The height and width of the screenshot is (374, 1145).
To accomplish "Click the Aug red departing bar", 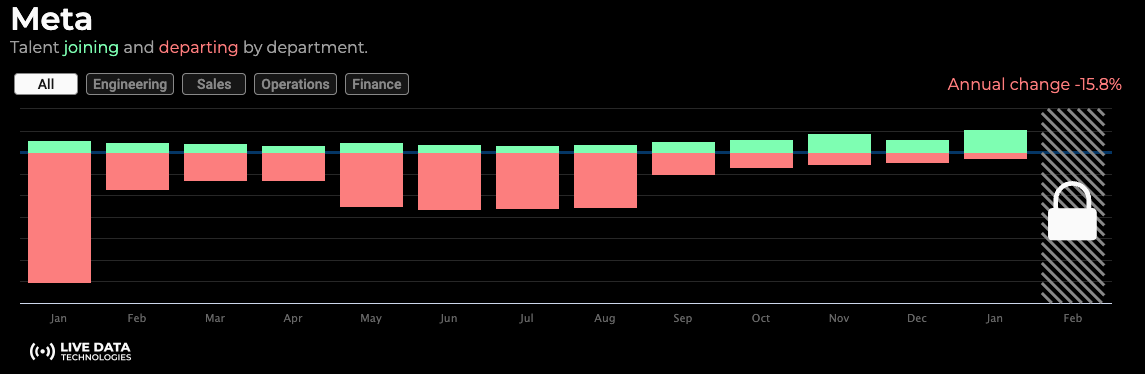I will coord(605,180).
